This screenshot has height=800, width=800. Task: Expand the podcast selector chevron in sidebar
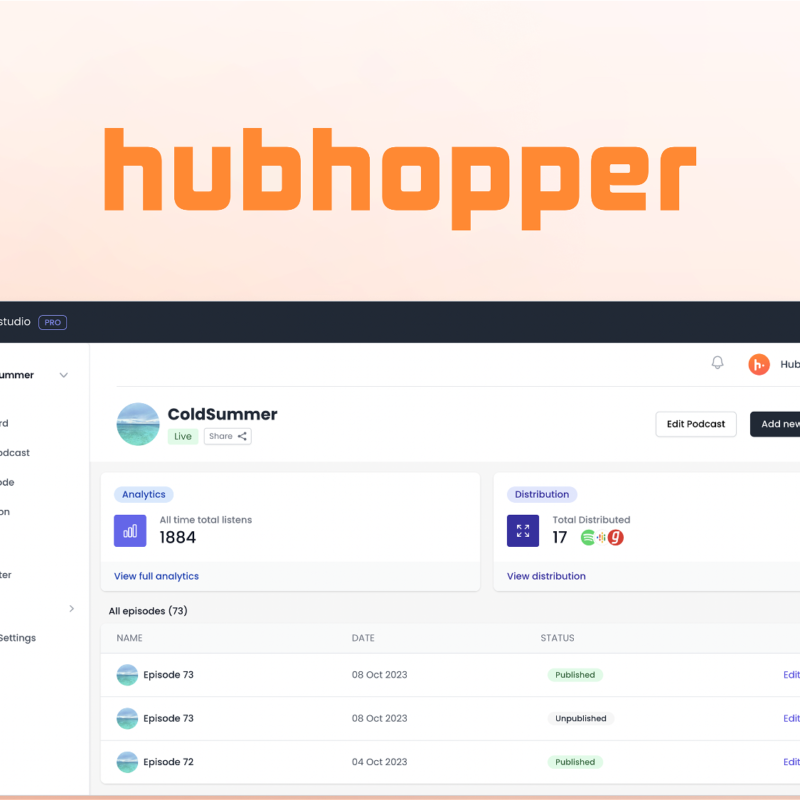64,376
